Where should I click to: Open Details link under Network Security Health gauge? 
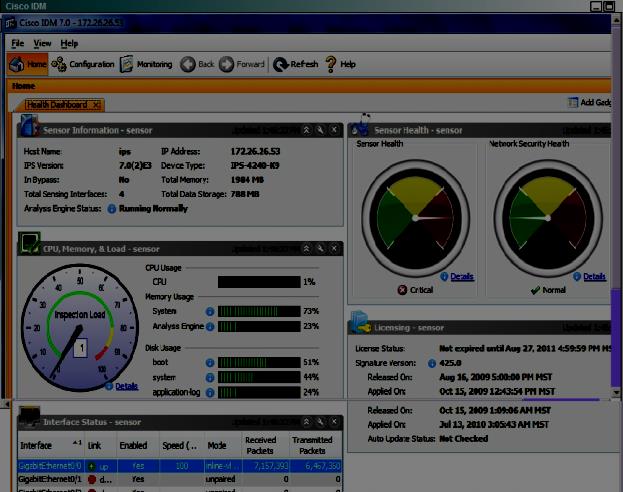click(594, 276)
